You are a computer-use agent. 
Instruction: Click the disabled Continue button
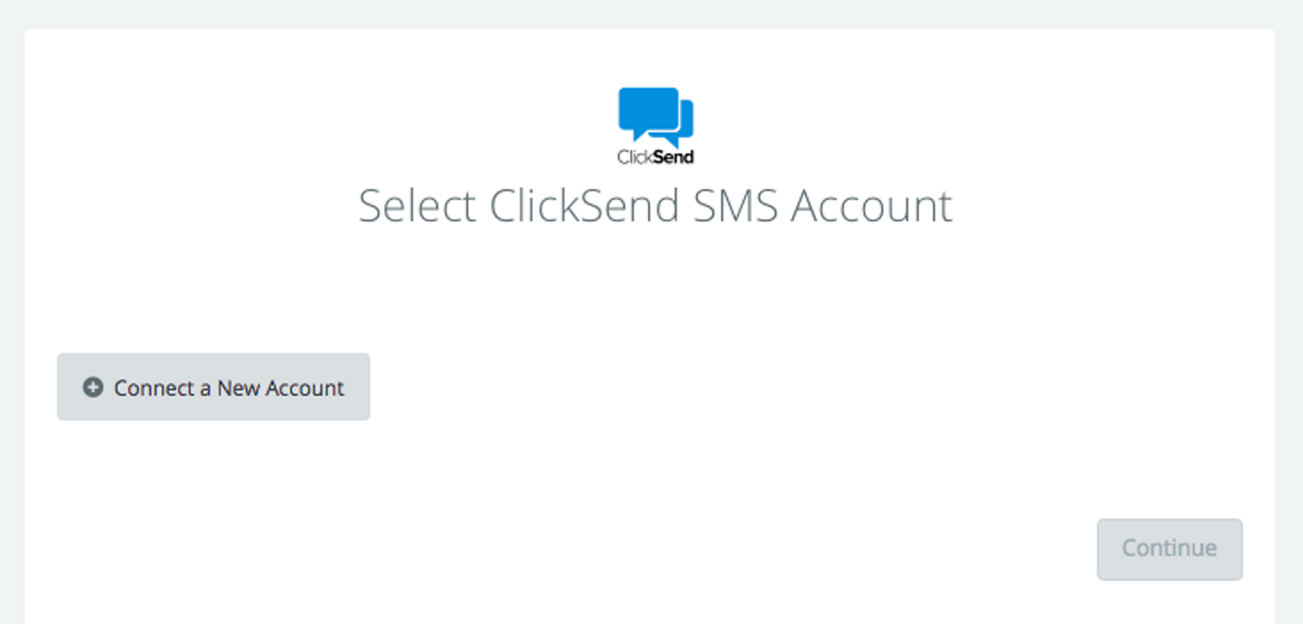click(x=1169, y=549)
